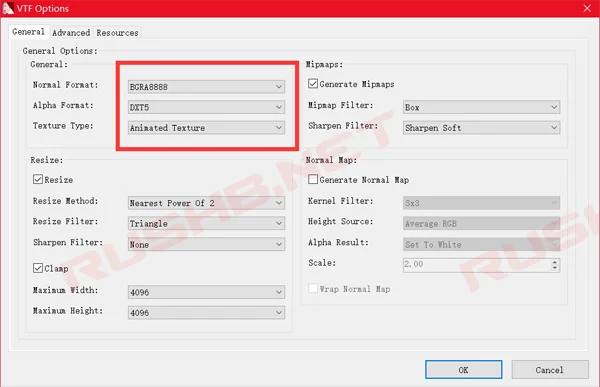This screenshot has width=600, height=387.
Task: Click the disabled Height Source dropdown showing Average RGB
Action: point(481,224)
